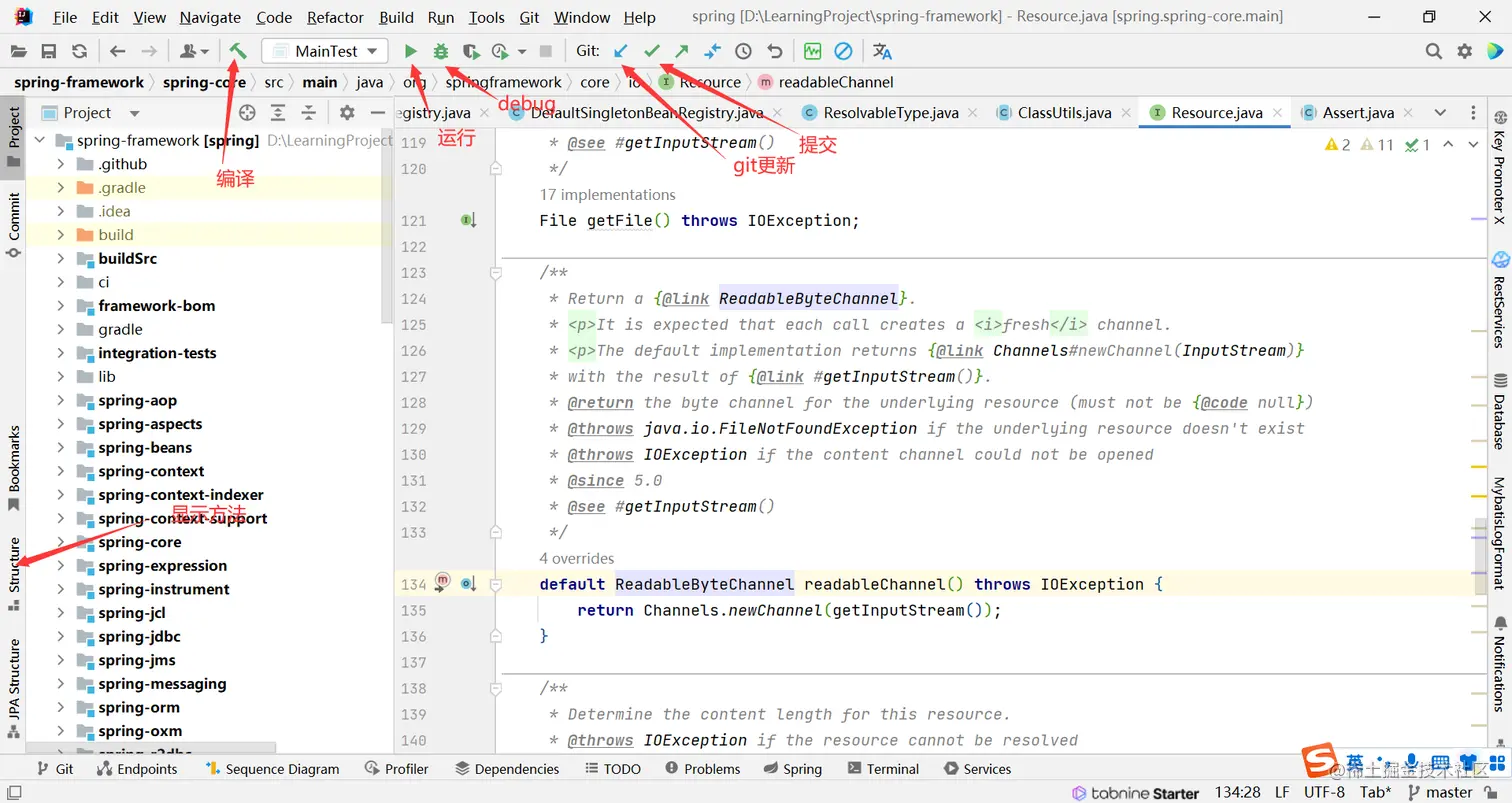Run with Coverage using the shield icon

pos(470,51)
